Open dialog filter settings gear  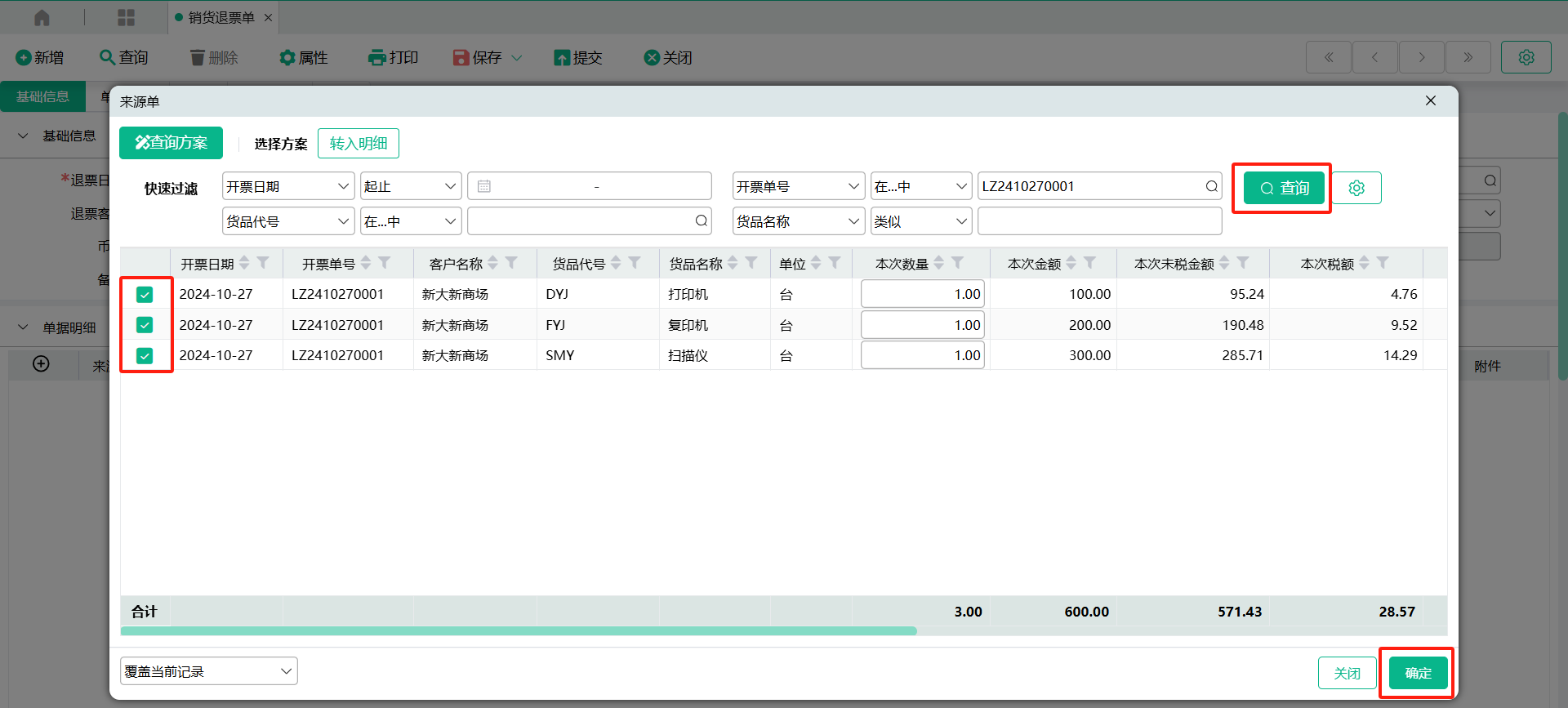[1356, 188]
